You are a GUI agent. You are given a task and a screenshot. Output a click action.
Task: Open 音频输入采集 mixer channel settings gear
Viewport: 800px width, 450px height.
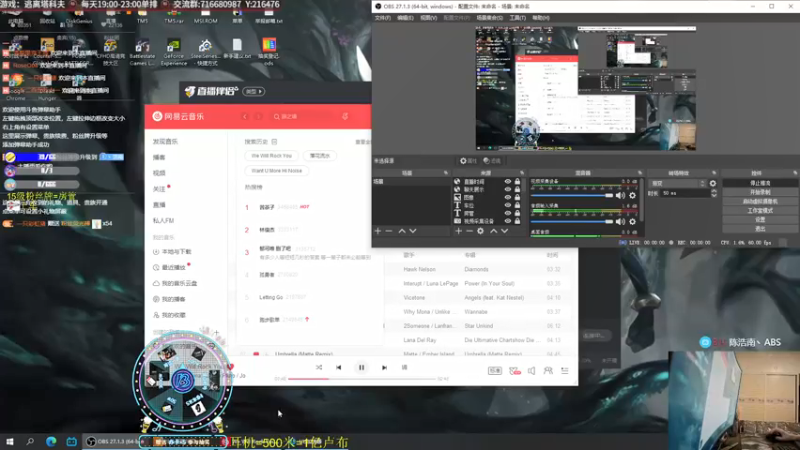633,221
